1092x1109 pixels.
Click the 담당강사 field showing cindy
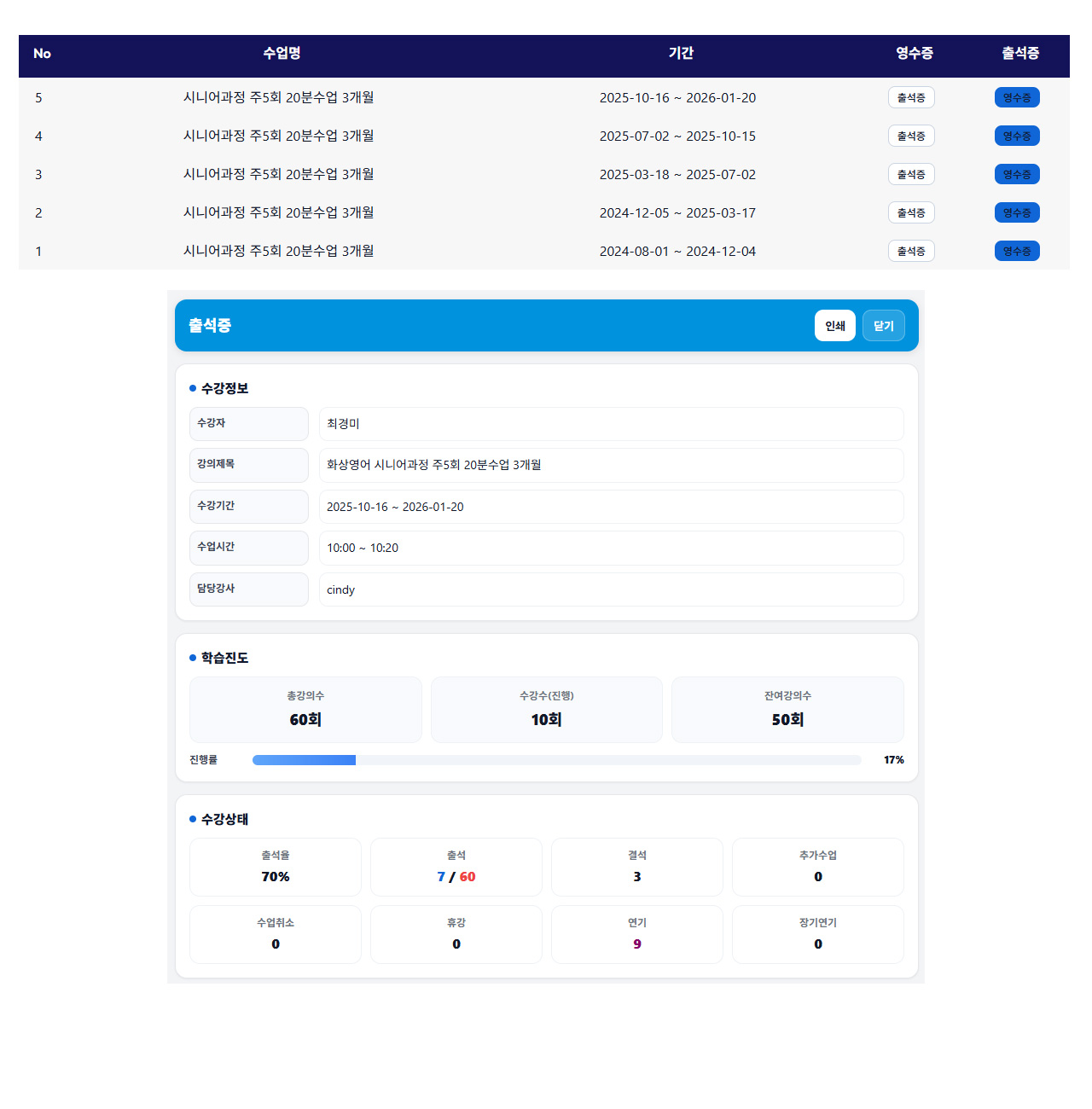(x=611, y=589)
